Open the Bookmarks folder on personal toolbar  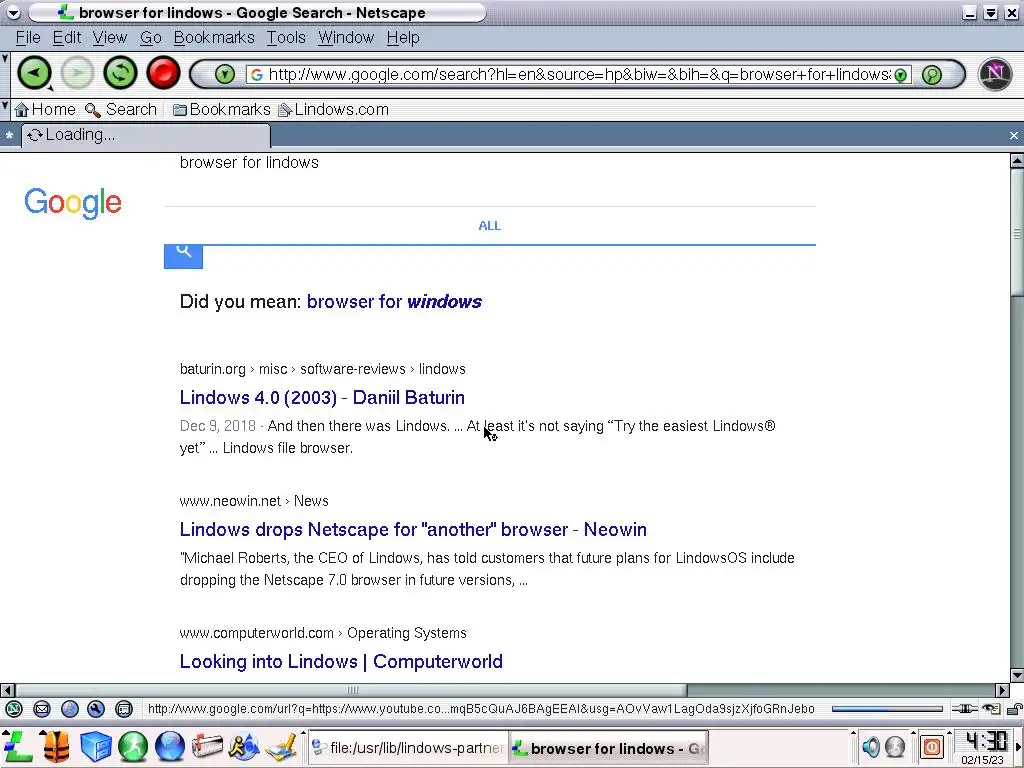coord(221,110)
